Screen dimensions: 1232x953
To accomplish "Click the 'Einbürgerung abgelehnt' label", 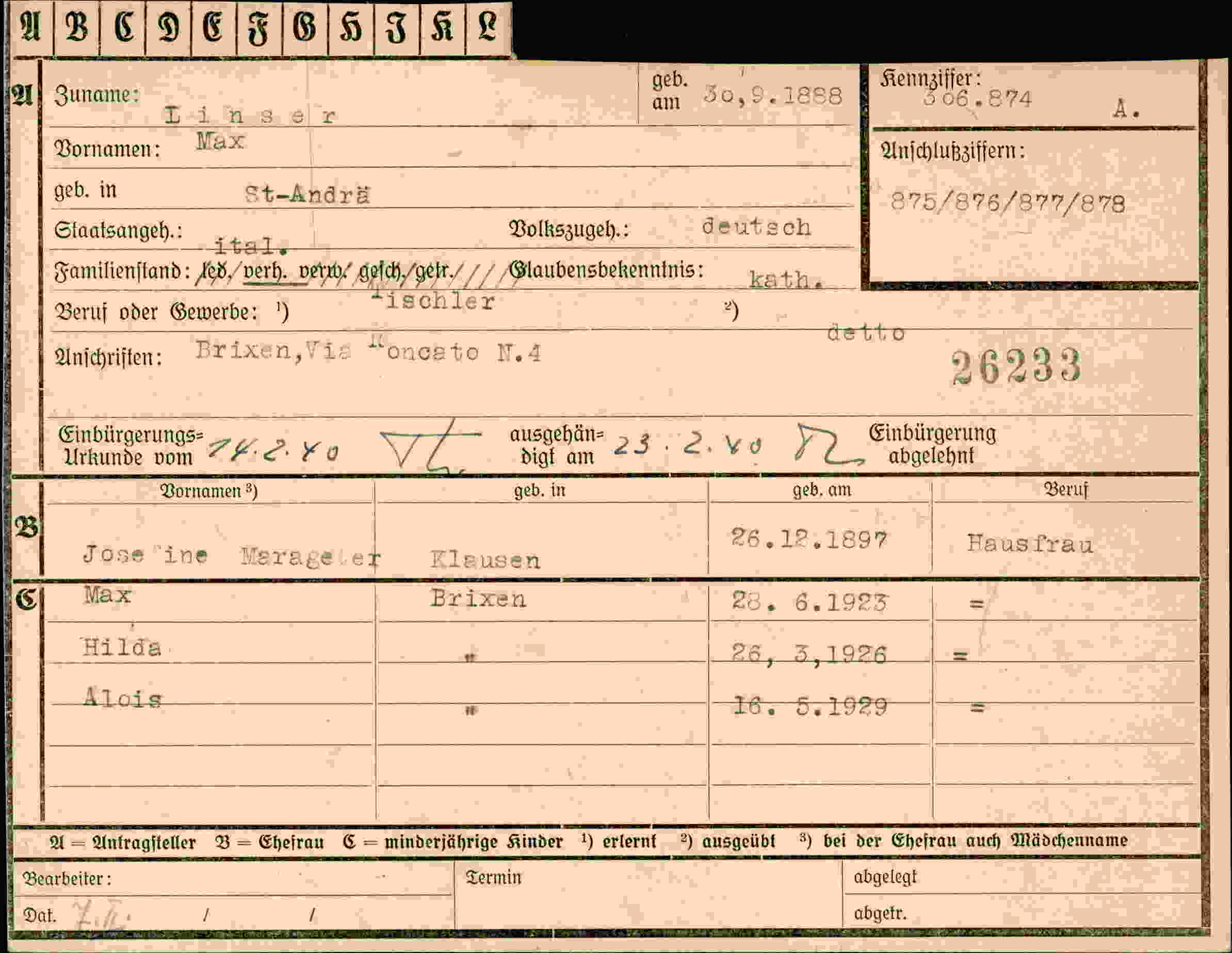I will click(x=932, y=444).
